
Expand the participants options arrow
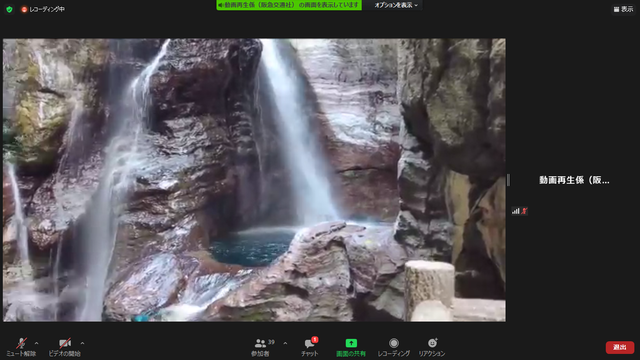285,343
